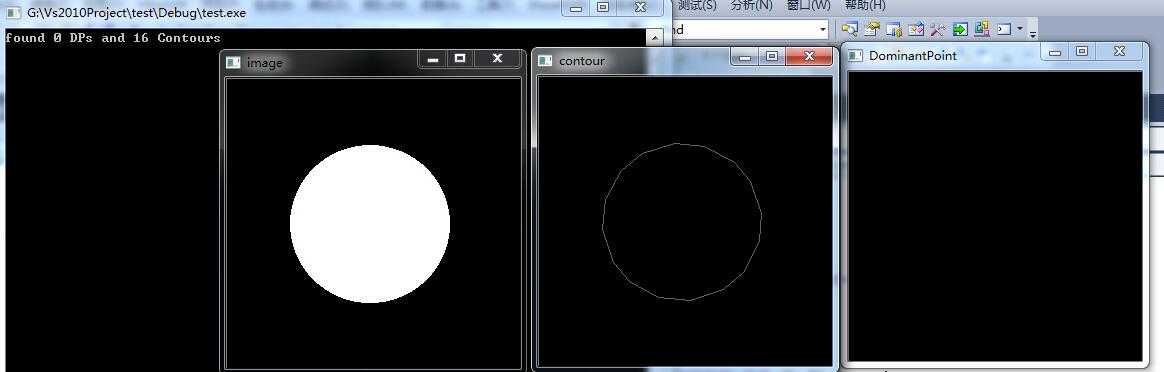Click the 'DominantPoint' window title text
1164x372 pixels.
click(912, 56)
